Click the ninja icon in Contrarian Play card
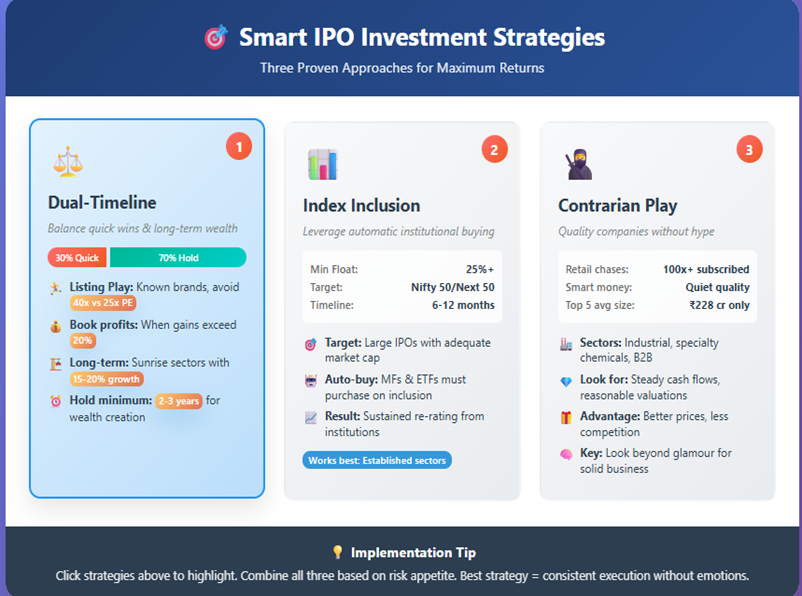The height and width of the screenshot is (596, 802). point(578,164)
